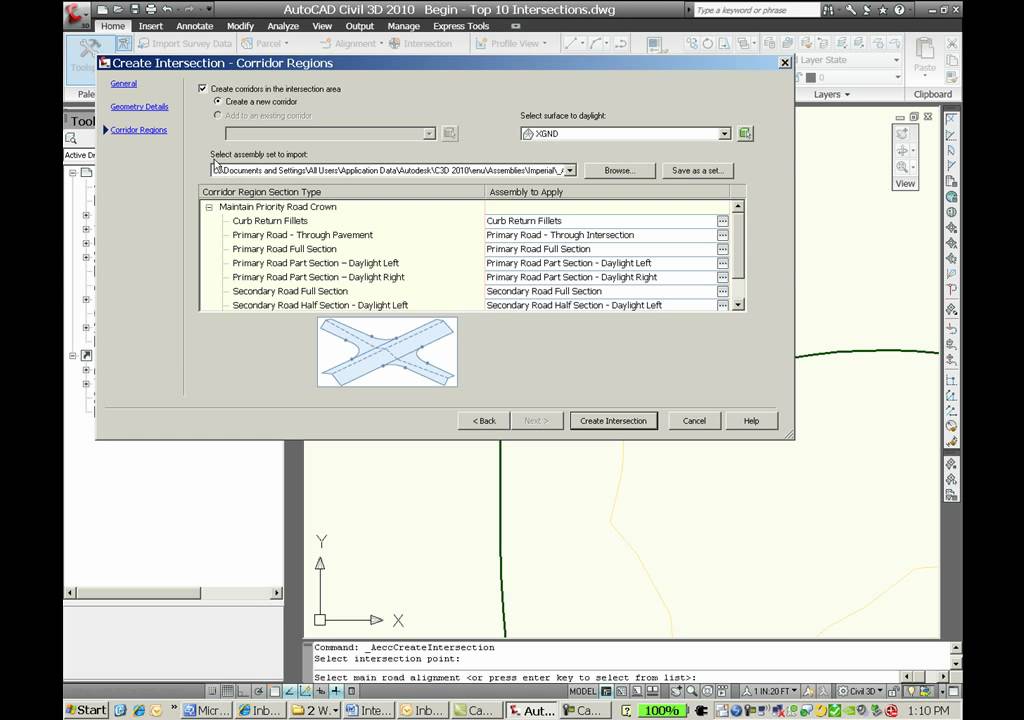Click the Plot printer icon in quick access toolbar

pyautogui.click(x=151, y=10)
